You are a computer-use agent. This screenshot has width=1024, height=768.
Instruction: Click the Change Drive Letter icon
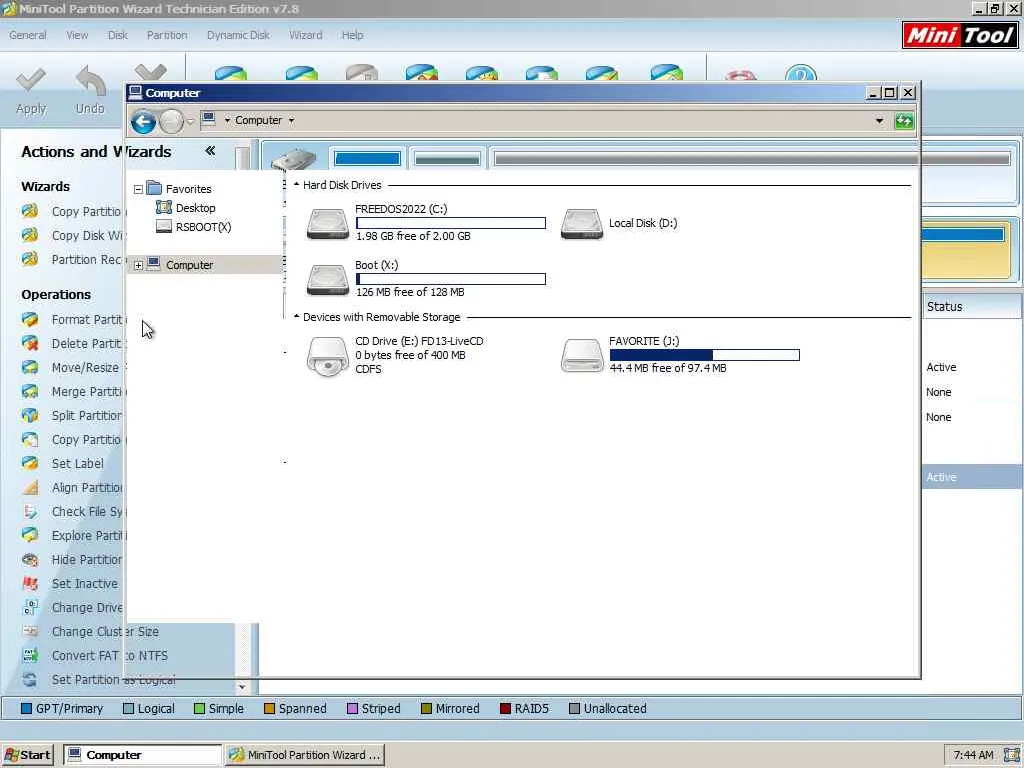(x=30, y=607)
